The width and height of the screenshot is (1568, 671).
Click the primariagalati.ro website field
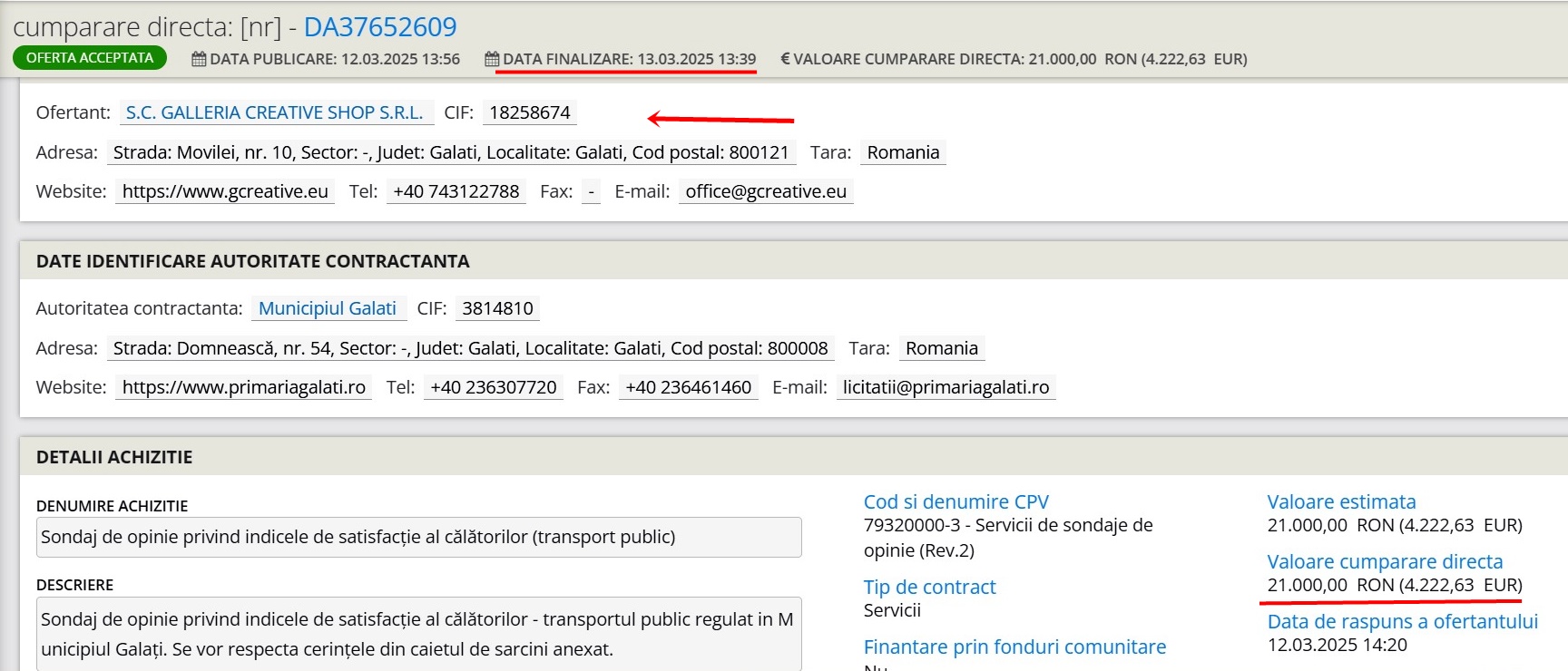point(243,387)
